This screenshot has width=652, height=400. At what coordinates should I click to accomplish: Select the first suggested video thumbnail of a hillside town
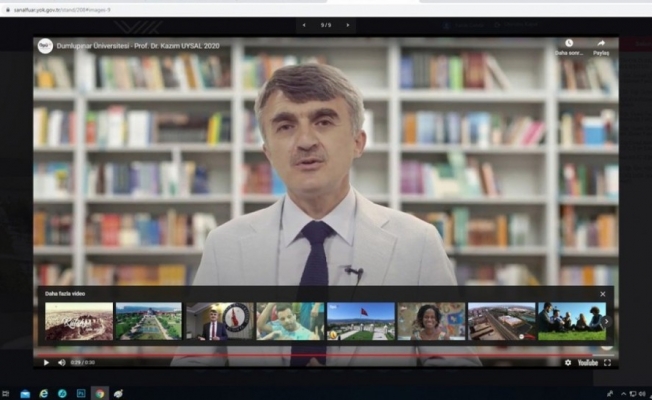78,321
